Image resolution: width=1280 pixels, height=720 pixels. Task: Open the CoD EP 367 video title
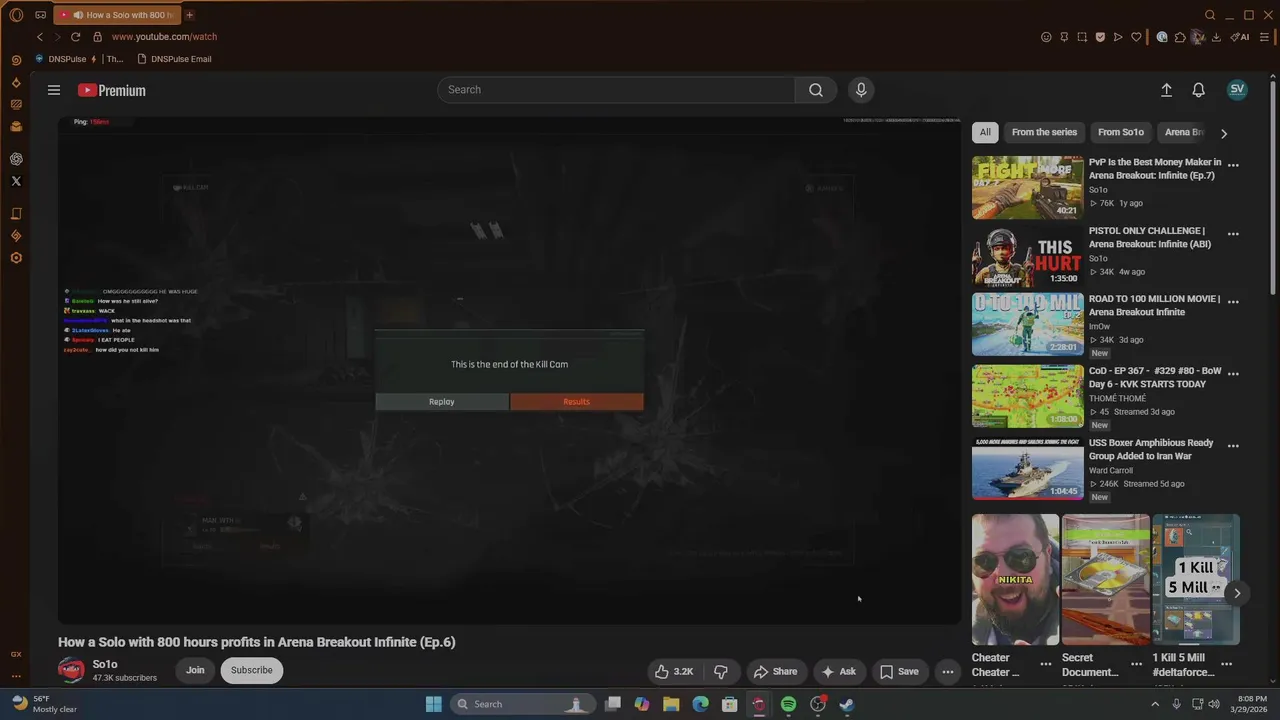coord(1155,377)
